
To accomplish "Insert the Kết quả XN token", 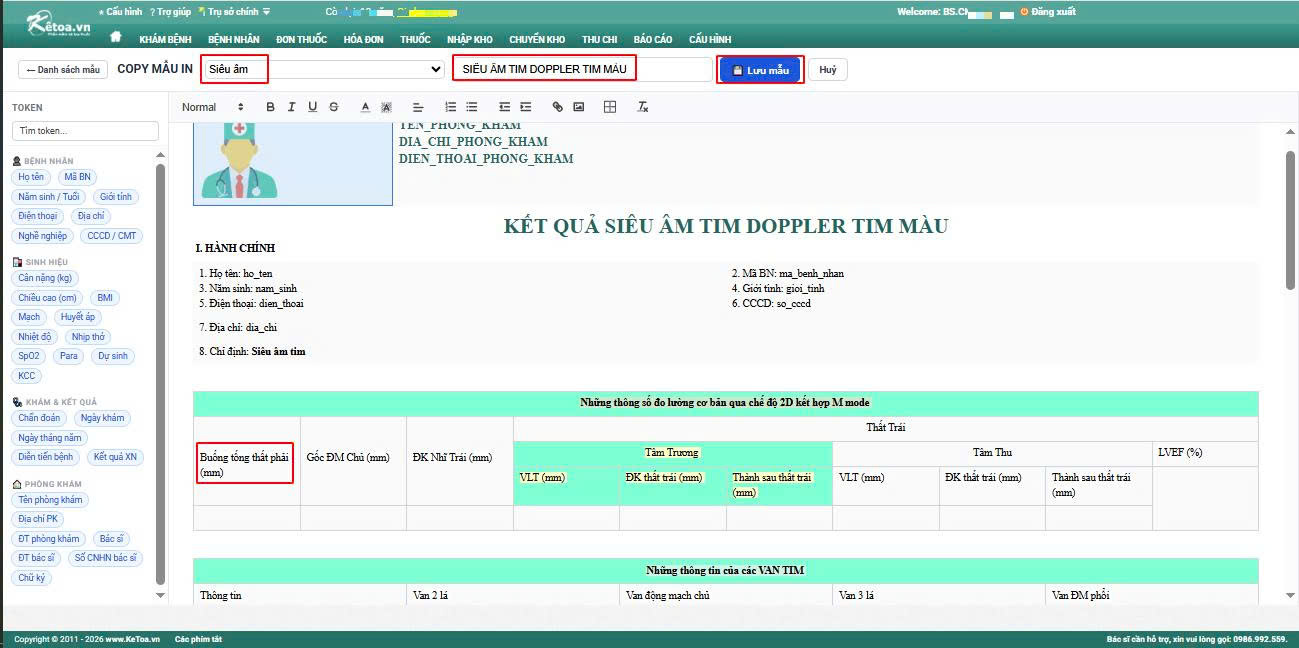I will click(115, 457).
